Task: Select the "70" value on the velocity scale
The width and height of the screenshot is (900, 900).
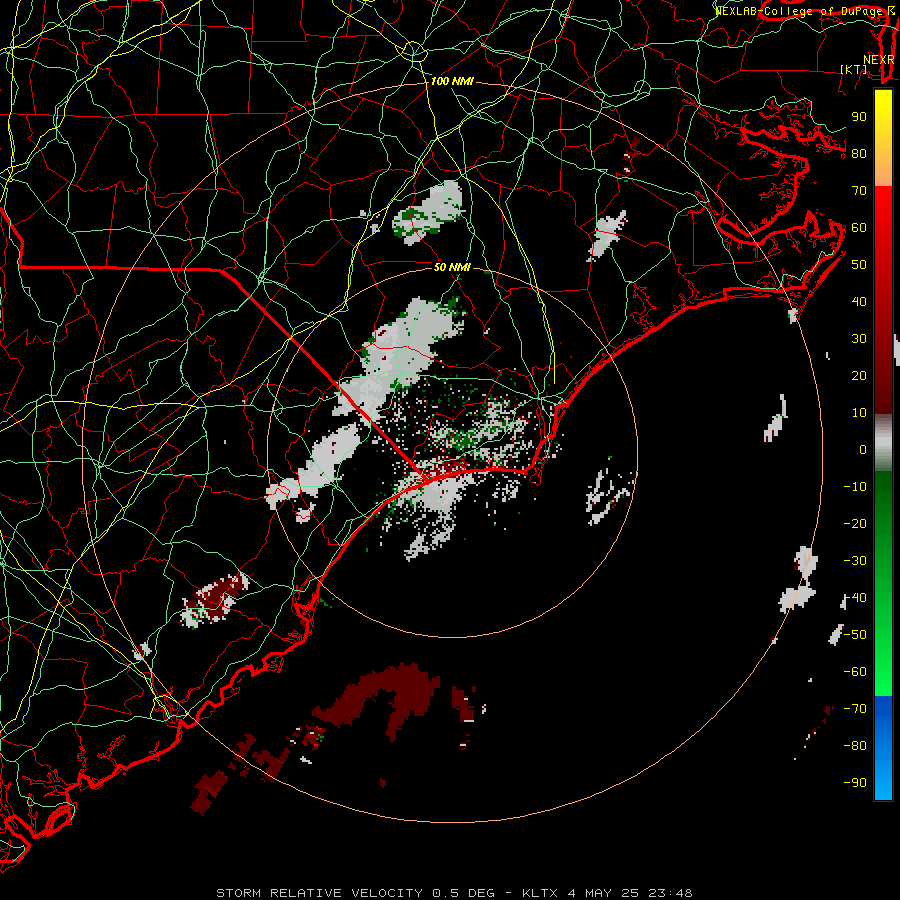Action: coord(859,191)
